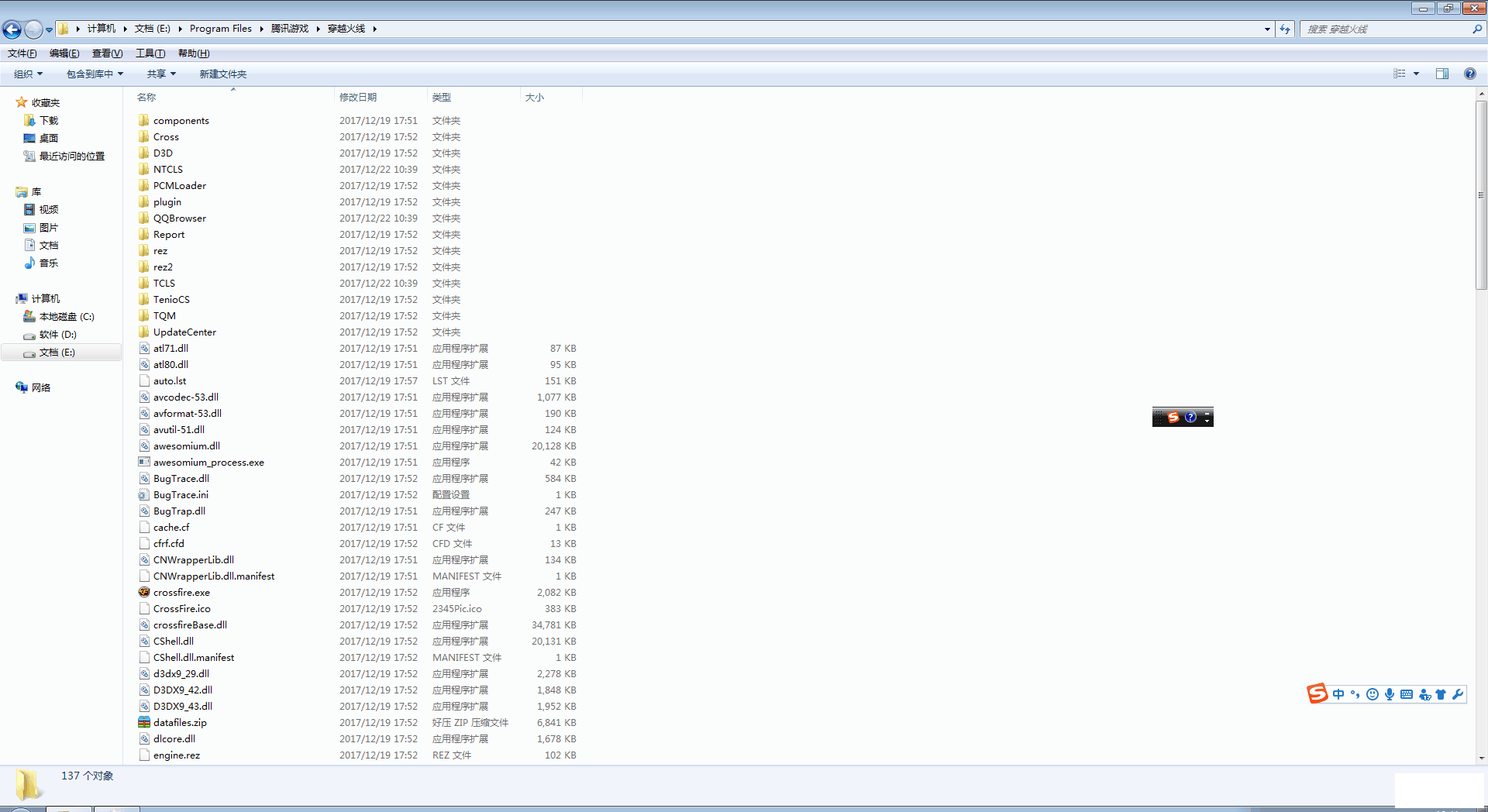Click the Sogou S logo on input bar
Screen dimensions: 1488x812
1317,693
